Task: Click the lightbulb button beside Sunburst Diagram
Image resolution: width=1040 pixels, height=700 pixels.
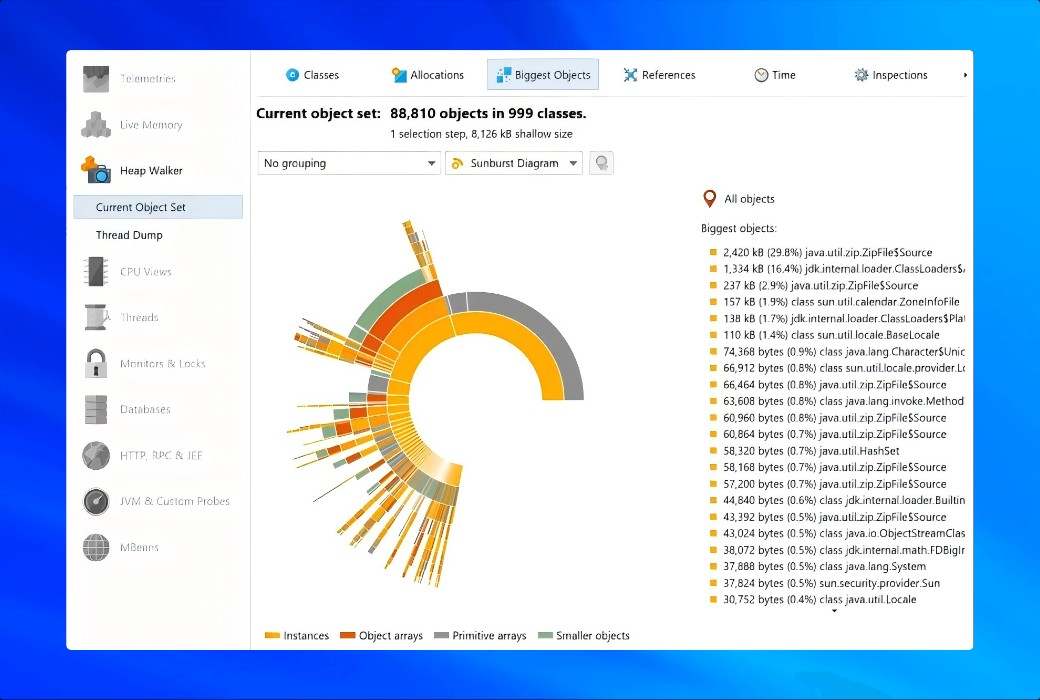Action: (x=602, y=163)
